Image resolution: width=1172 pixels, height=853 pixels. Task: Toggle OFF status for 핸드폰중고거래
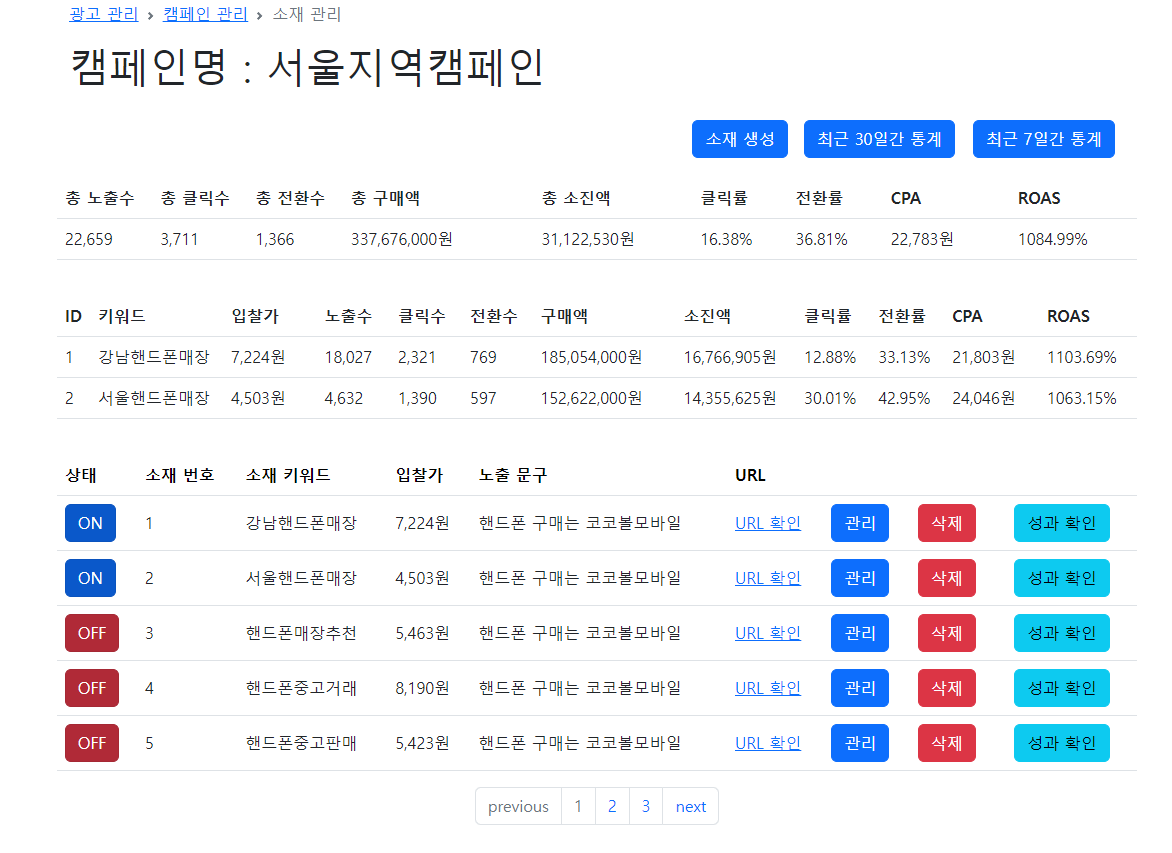92,688
